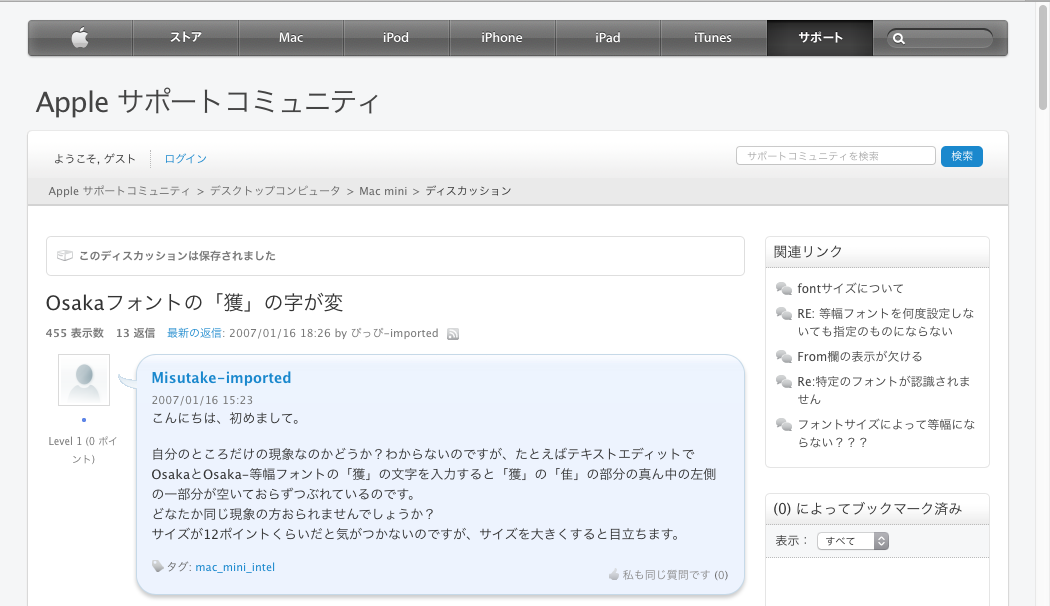Viewport: 1050px width, 606px height.
Task: Click the Apple logo in navigation bar
Action: point(80,37)
